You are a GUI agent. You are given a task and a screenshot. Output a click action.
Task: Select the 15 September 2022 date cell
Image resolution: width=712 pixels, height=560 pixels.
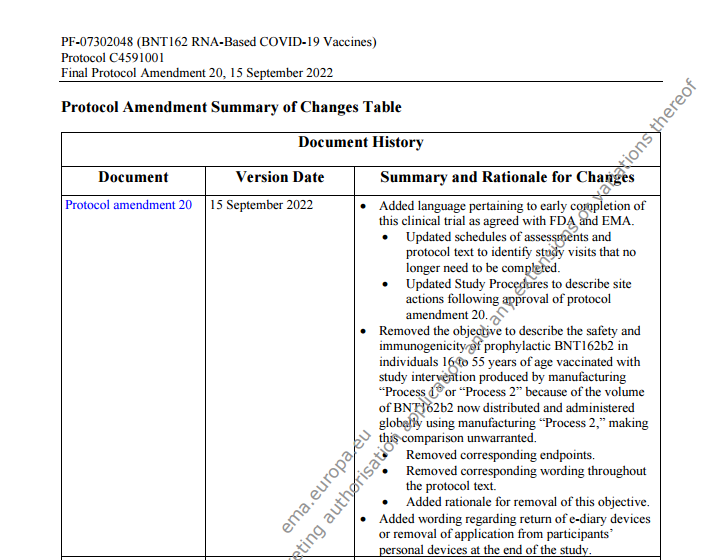point(261,205)
